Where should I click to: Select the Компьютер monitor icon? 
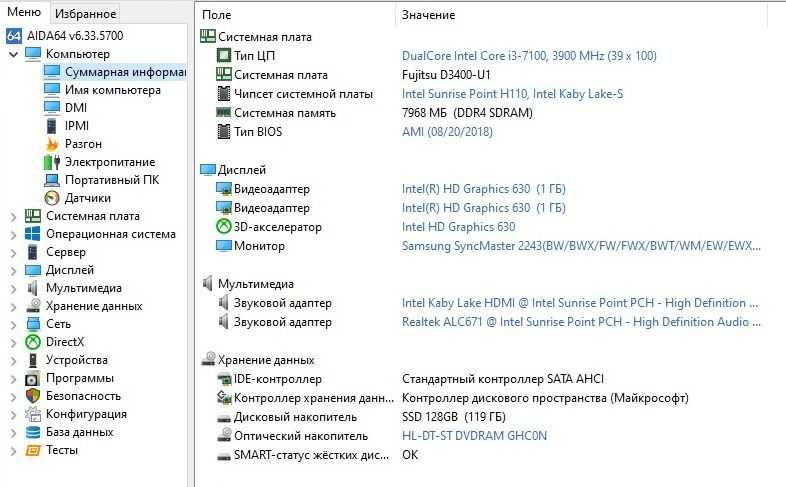[x=33, y=54]
